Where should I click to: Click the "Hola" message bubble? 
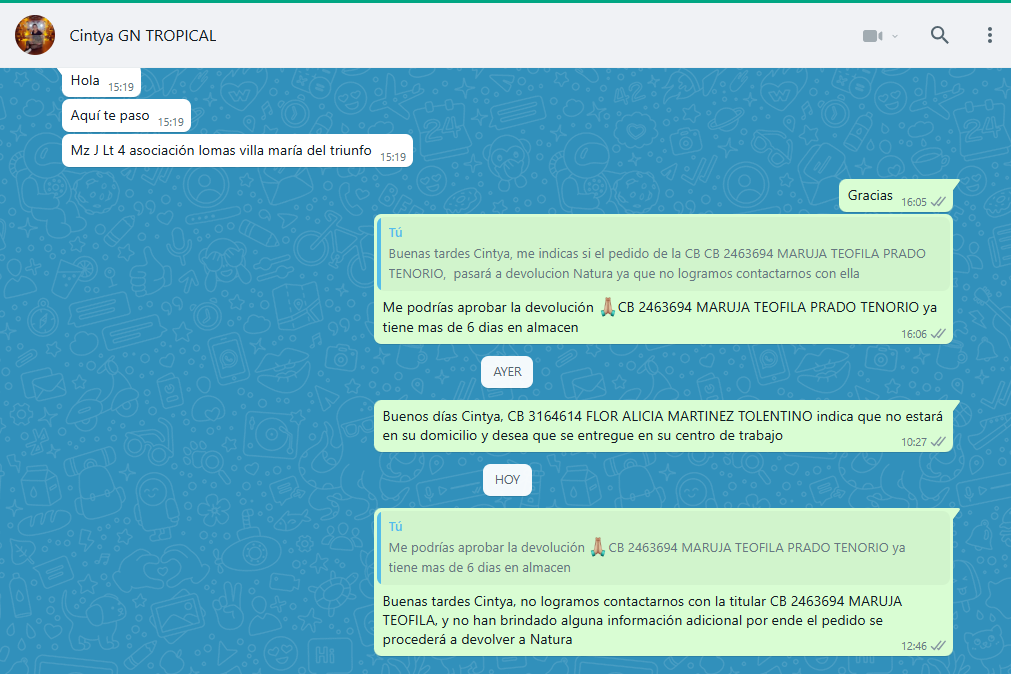pyautogui.click(x=86, y=81)
